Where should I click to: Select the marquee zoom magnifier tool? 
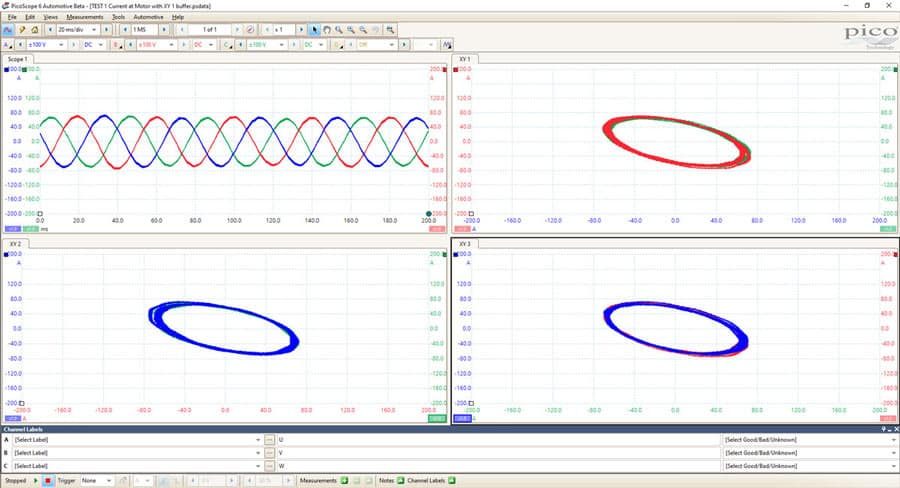click(x=339, y=29)
